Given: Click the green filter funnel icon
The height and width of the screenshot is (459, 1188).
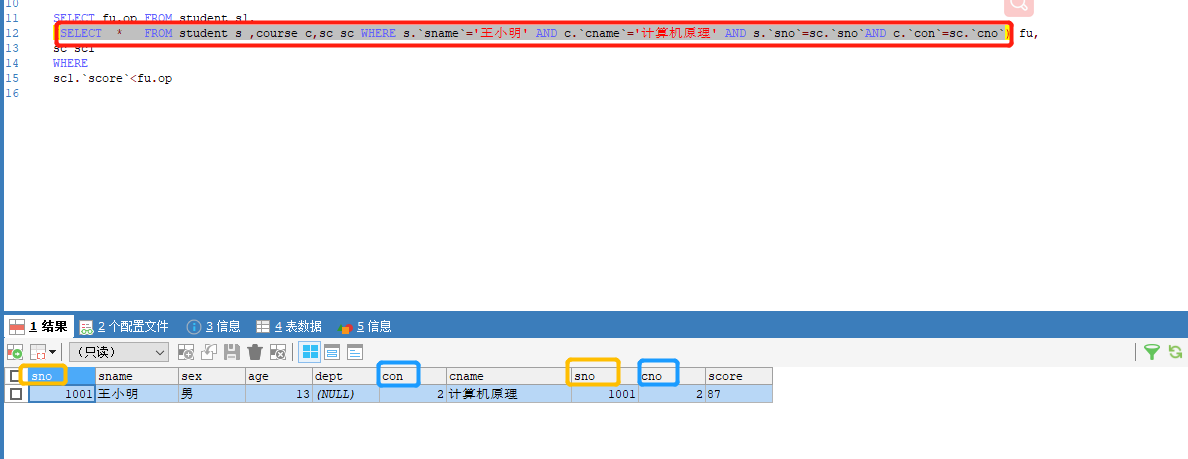Looking at the screenshot, I should [x=1152, y=352].
